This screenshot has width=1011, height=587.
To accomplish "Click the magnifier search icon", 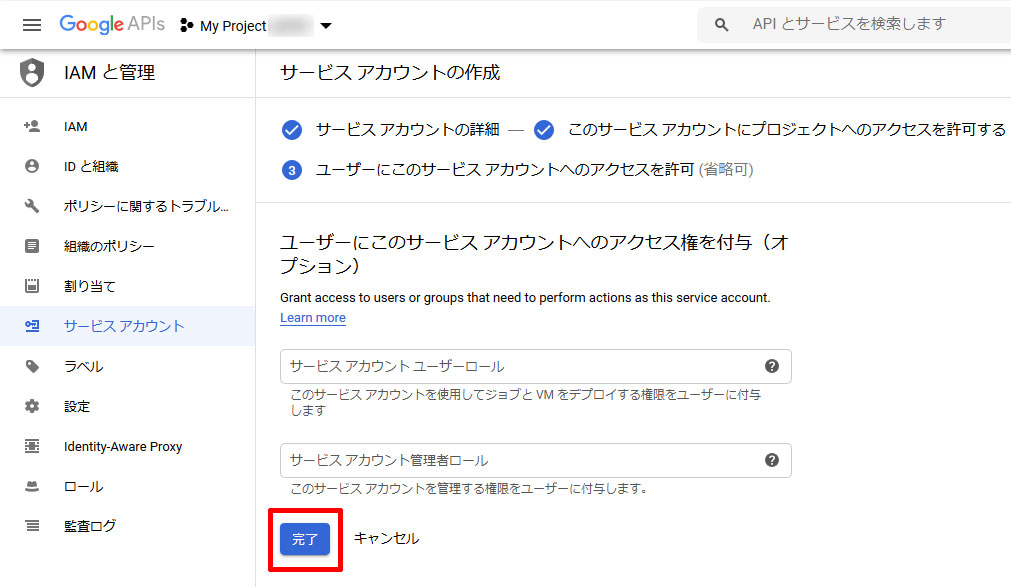I will (721, 25).
